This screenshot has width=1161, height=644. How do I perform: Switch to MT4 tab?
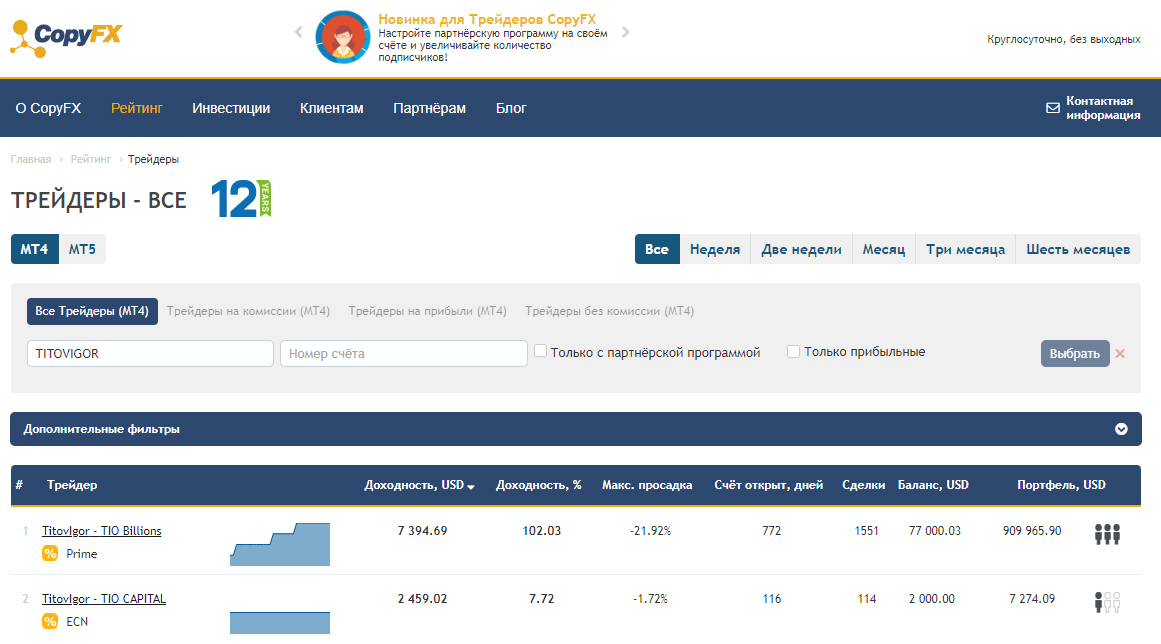tap(35, 249)
